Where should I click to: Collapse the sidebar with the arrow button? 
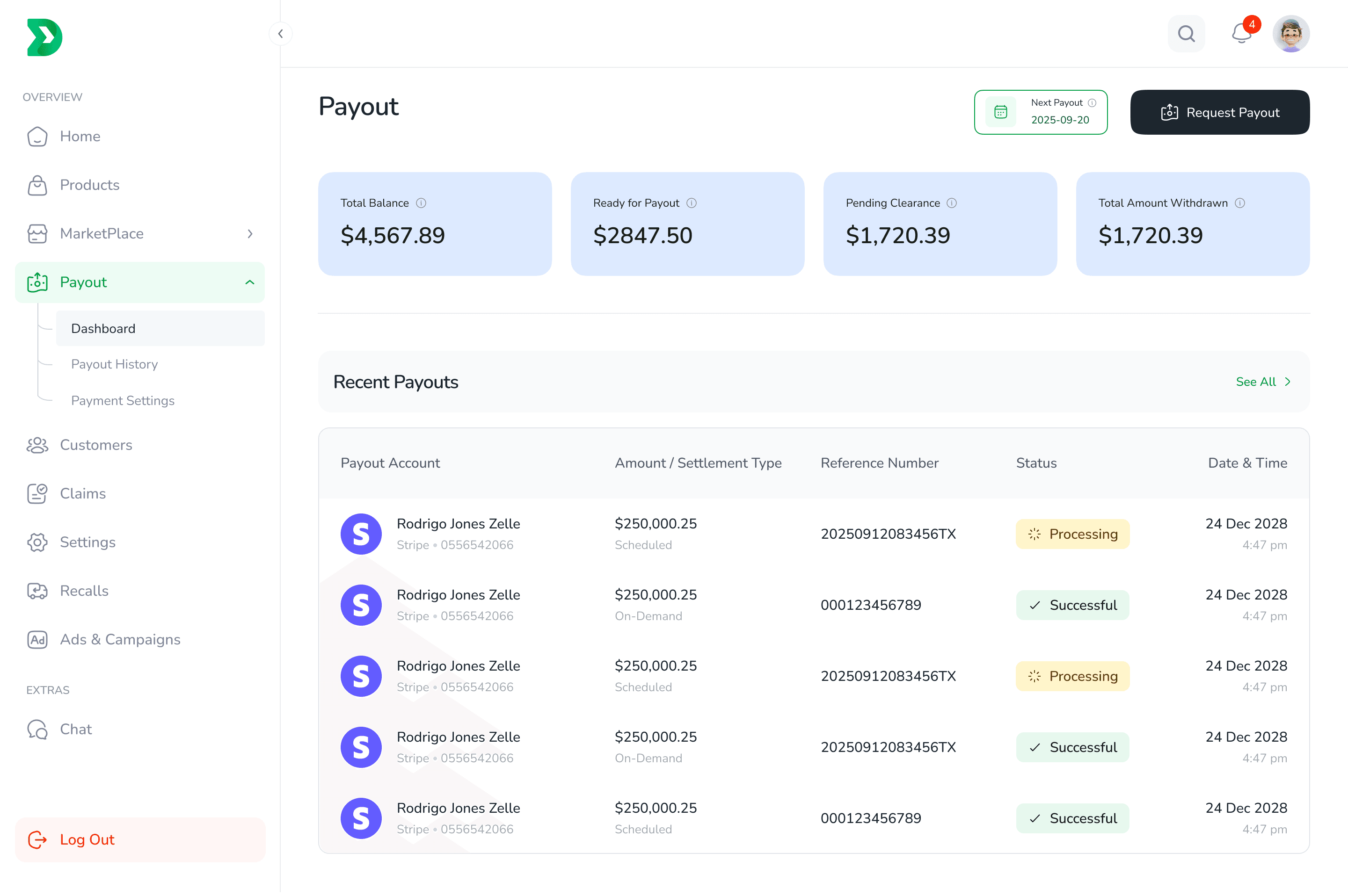pos(280,34)
